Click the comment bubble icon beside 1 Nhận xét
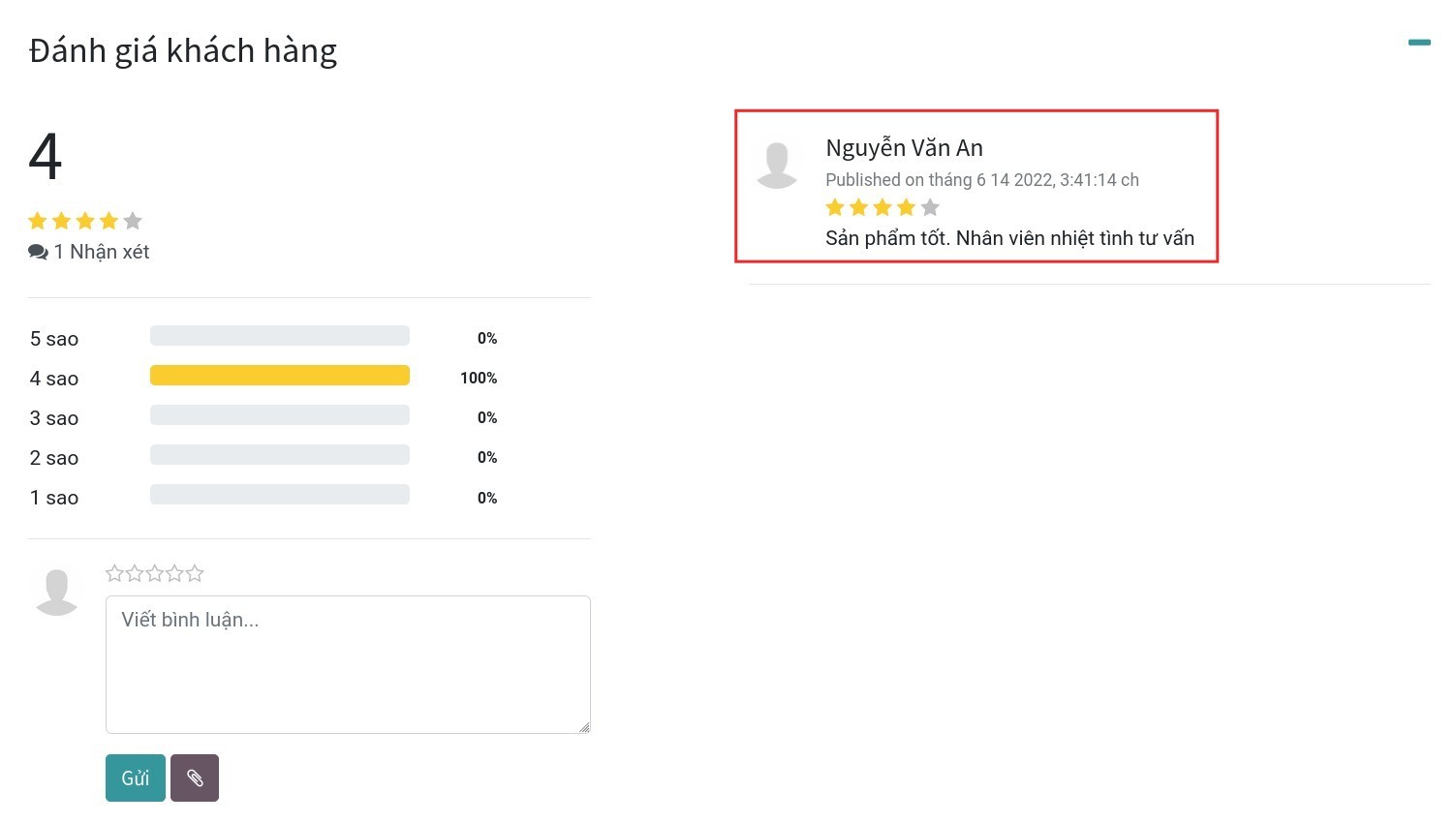 click(x=38, y=253)
